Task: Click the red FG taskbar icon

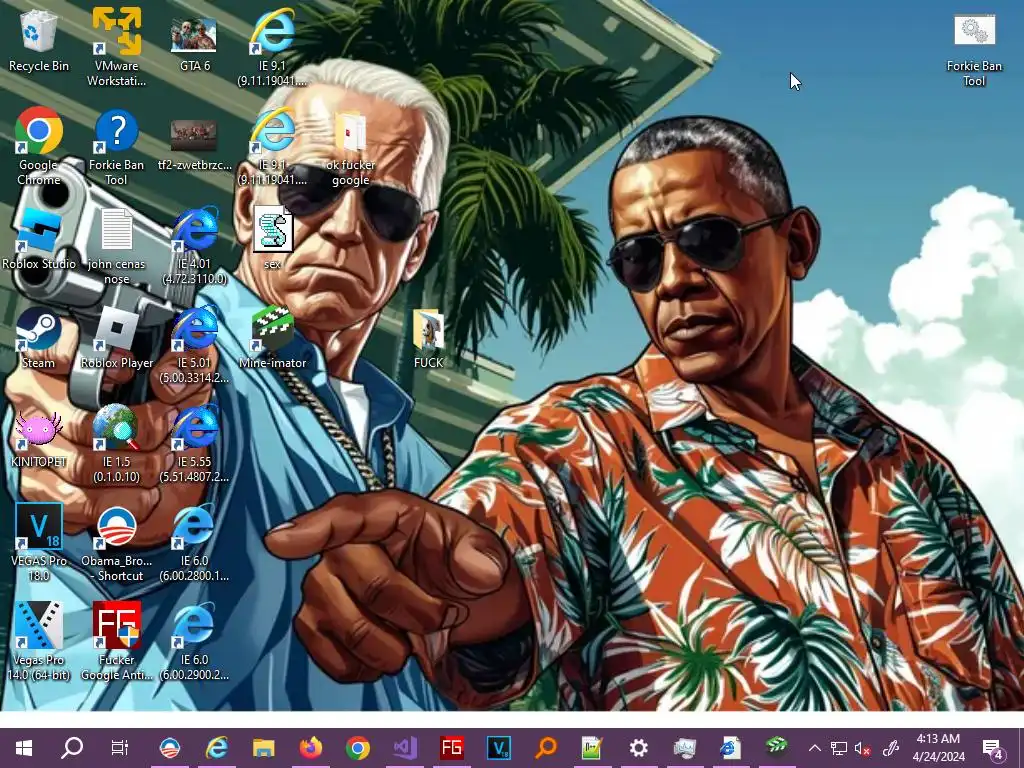Action: (x=452, y=748)
